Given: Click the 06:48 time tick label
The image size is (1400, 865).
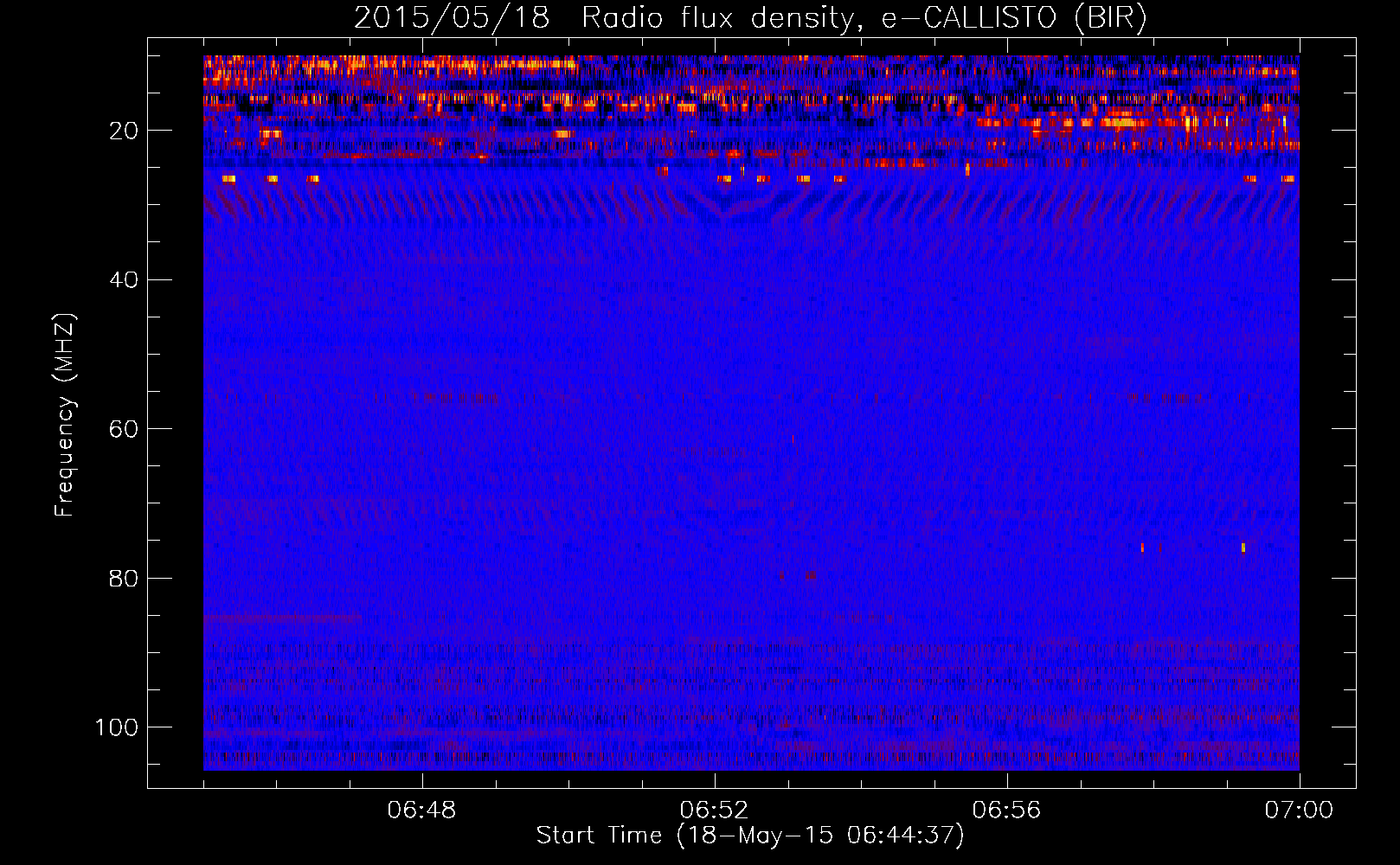Looking at the screenshot, I should click(422, 811).
